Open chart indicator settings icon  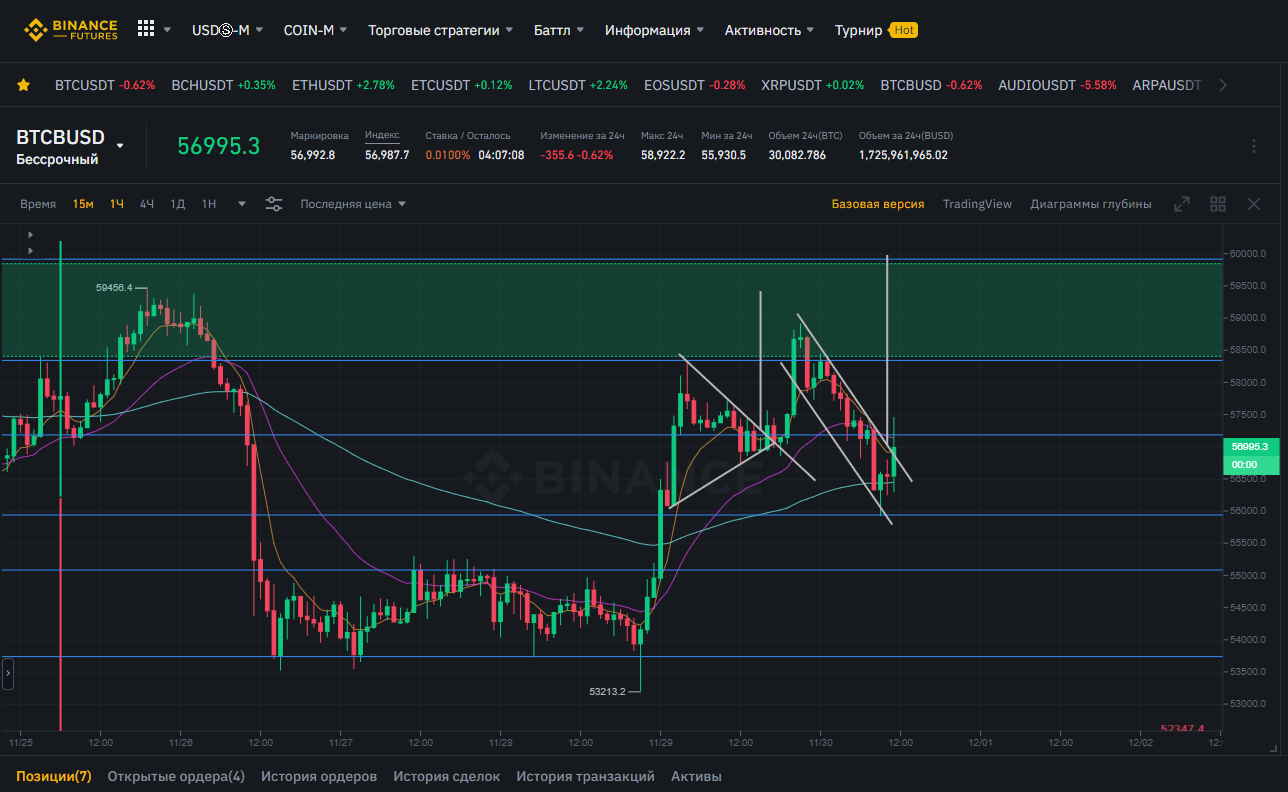pos(274,204)
